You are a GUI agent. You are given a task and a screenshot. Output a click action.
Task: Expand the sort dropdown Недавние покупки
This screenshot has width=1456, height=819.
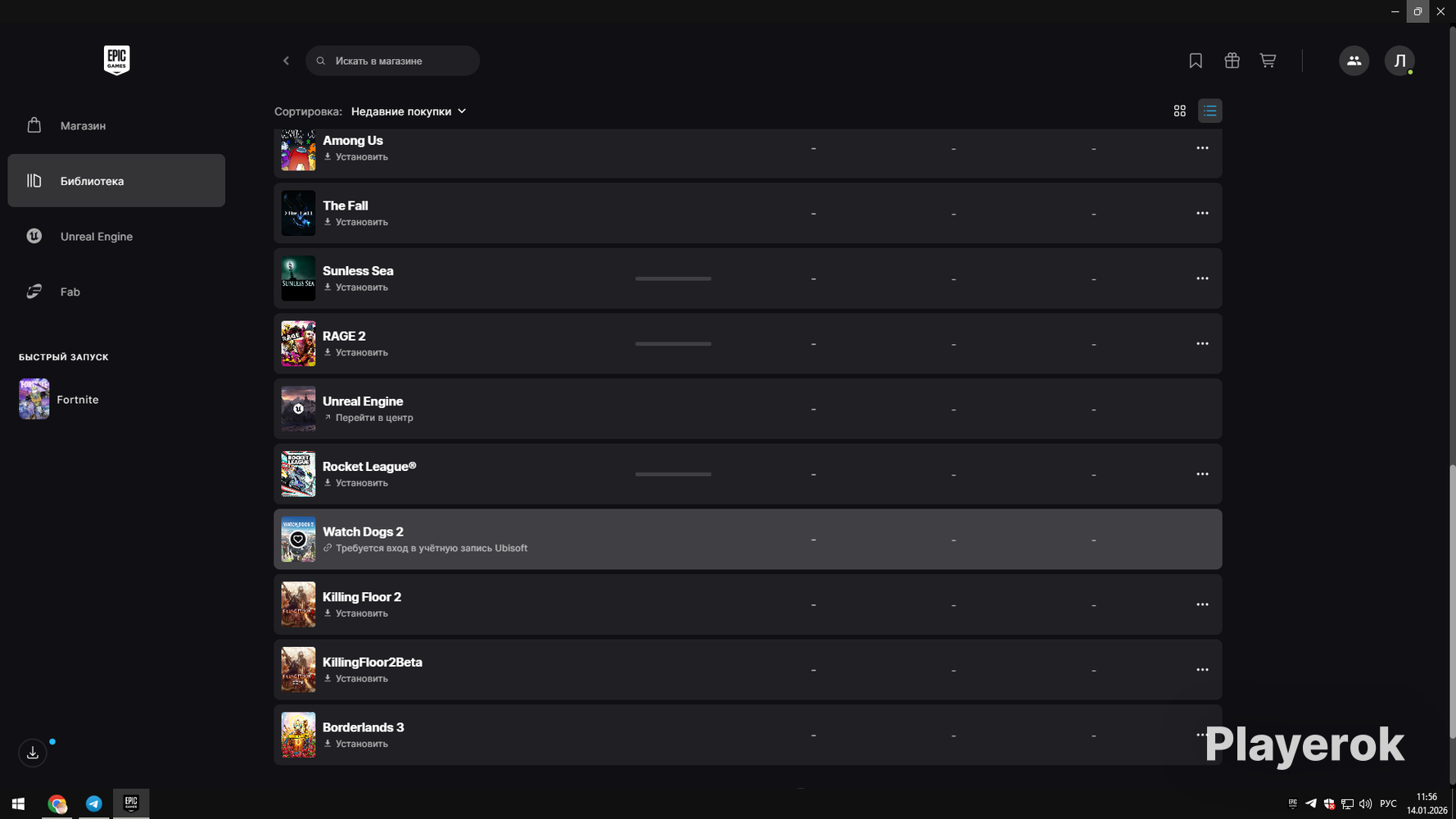[409, 111]
